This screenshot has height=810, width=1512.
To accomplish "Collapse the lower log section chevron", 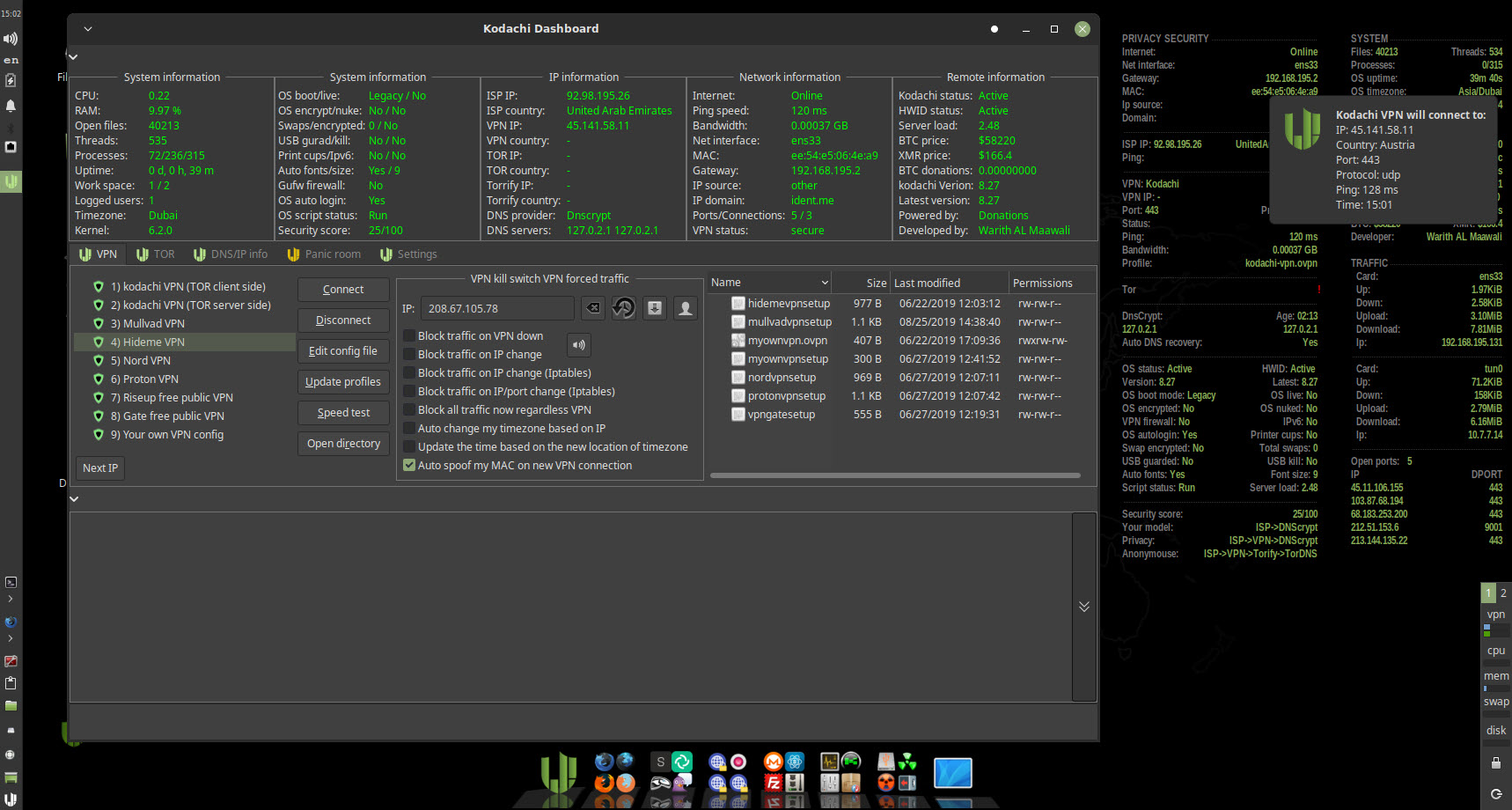I will click(x=74, y=499).
